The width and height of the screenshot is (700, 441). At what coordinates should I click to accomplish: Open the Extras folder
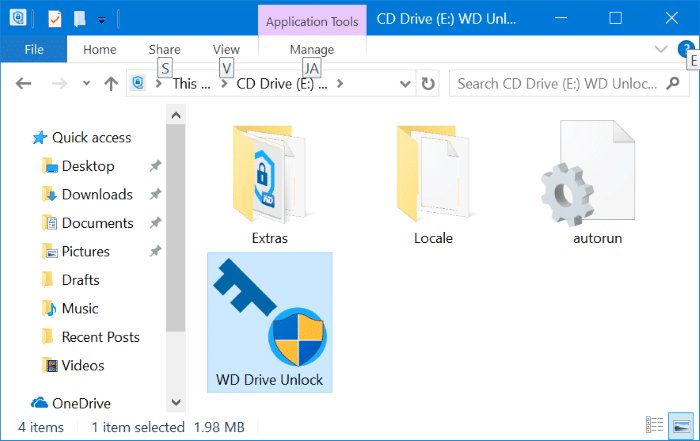tap(270, 183)
